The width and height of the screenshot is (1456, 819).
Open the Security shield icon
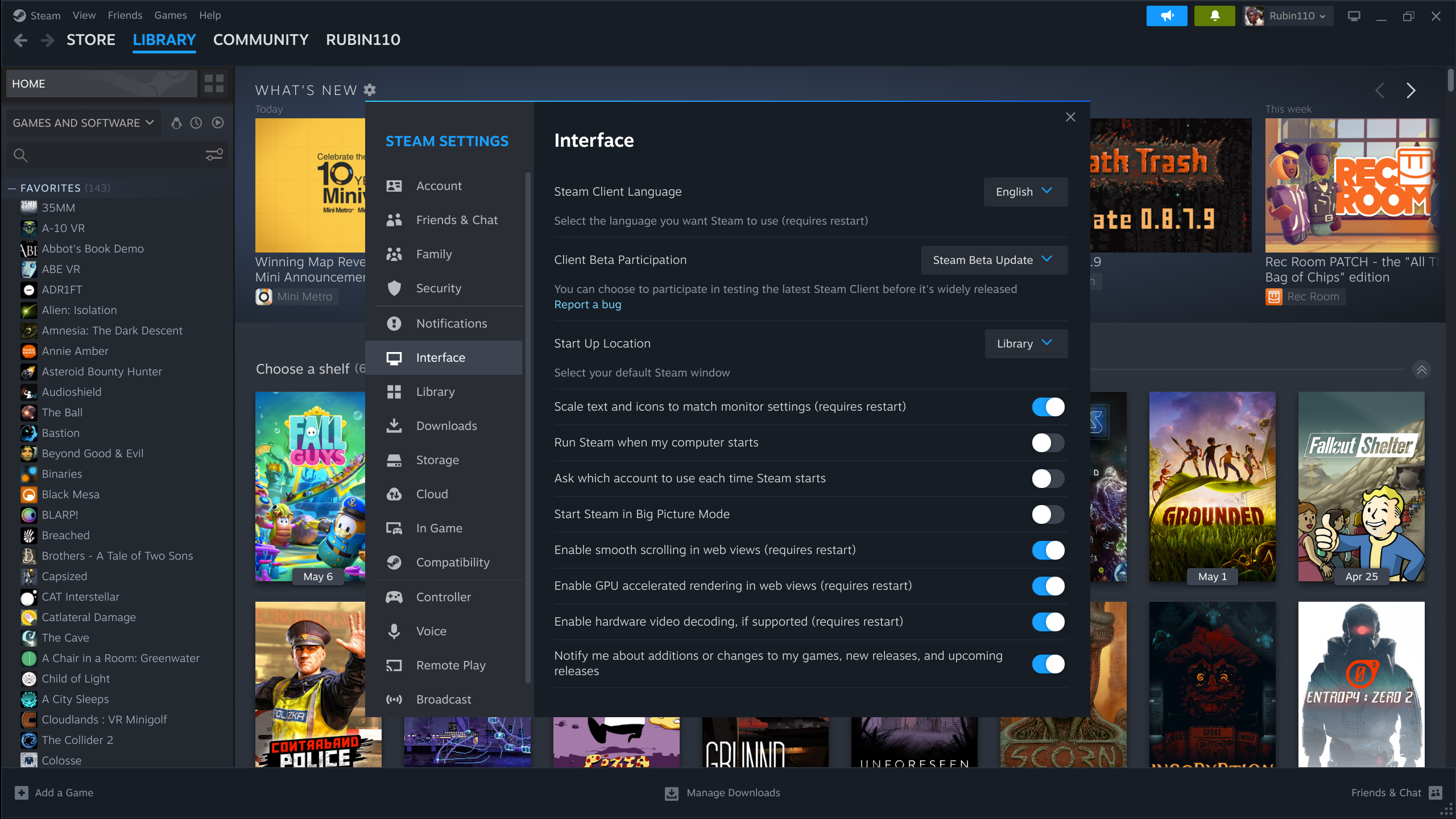[x=394, y=288]
